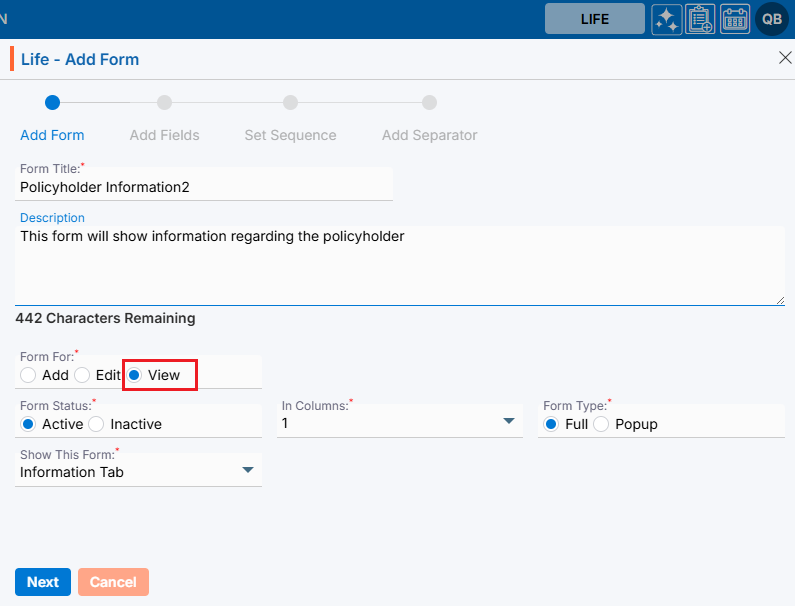Click the AI sparkle stars icon
Image resolution: width=795 pixels, height=606 pixels.
pos(666,19)
